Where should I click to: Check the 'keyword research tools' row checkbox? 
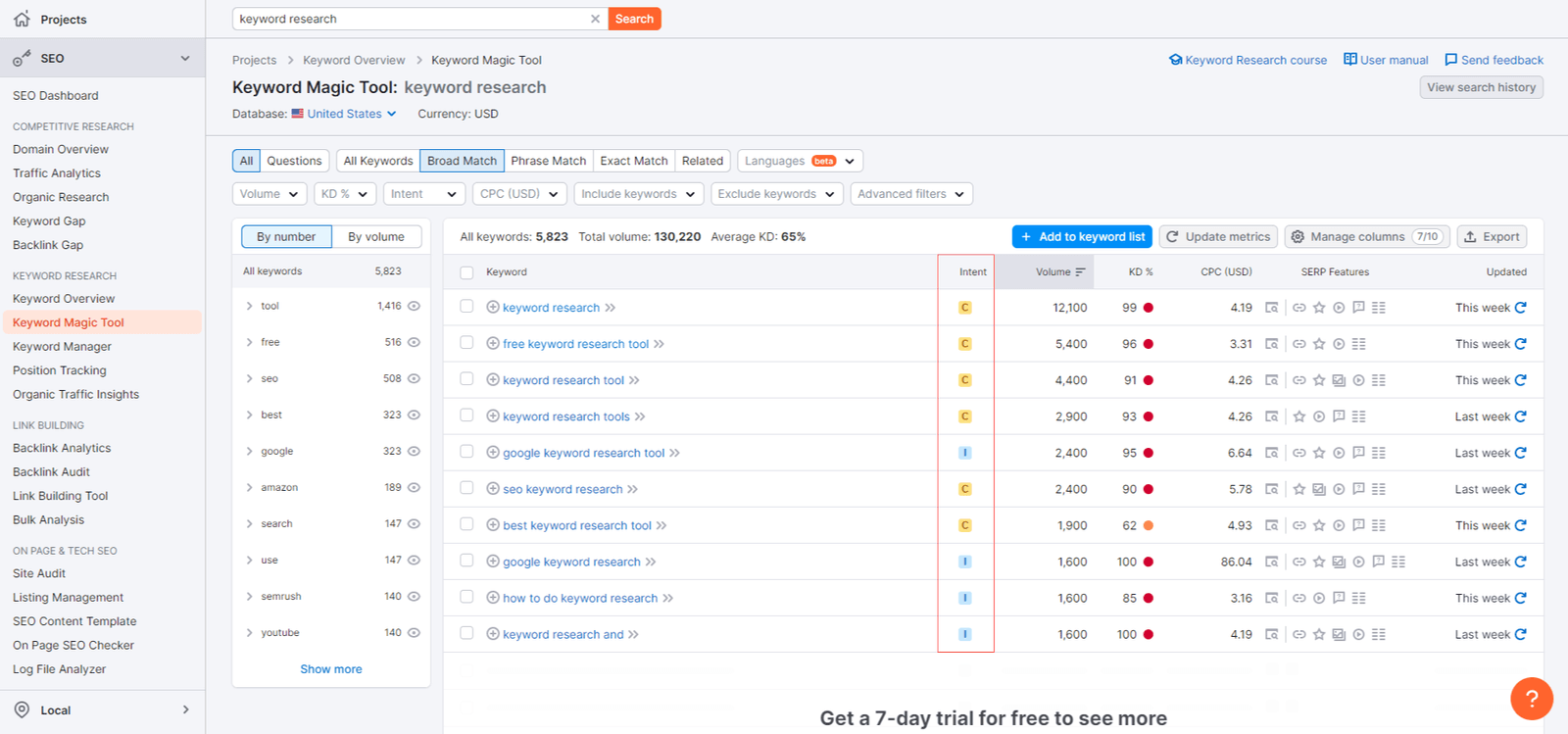(466, 416)
